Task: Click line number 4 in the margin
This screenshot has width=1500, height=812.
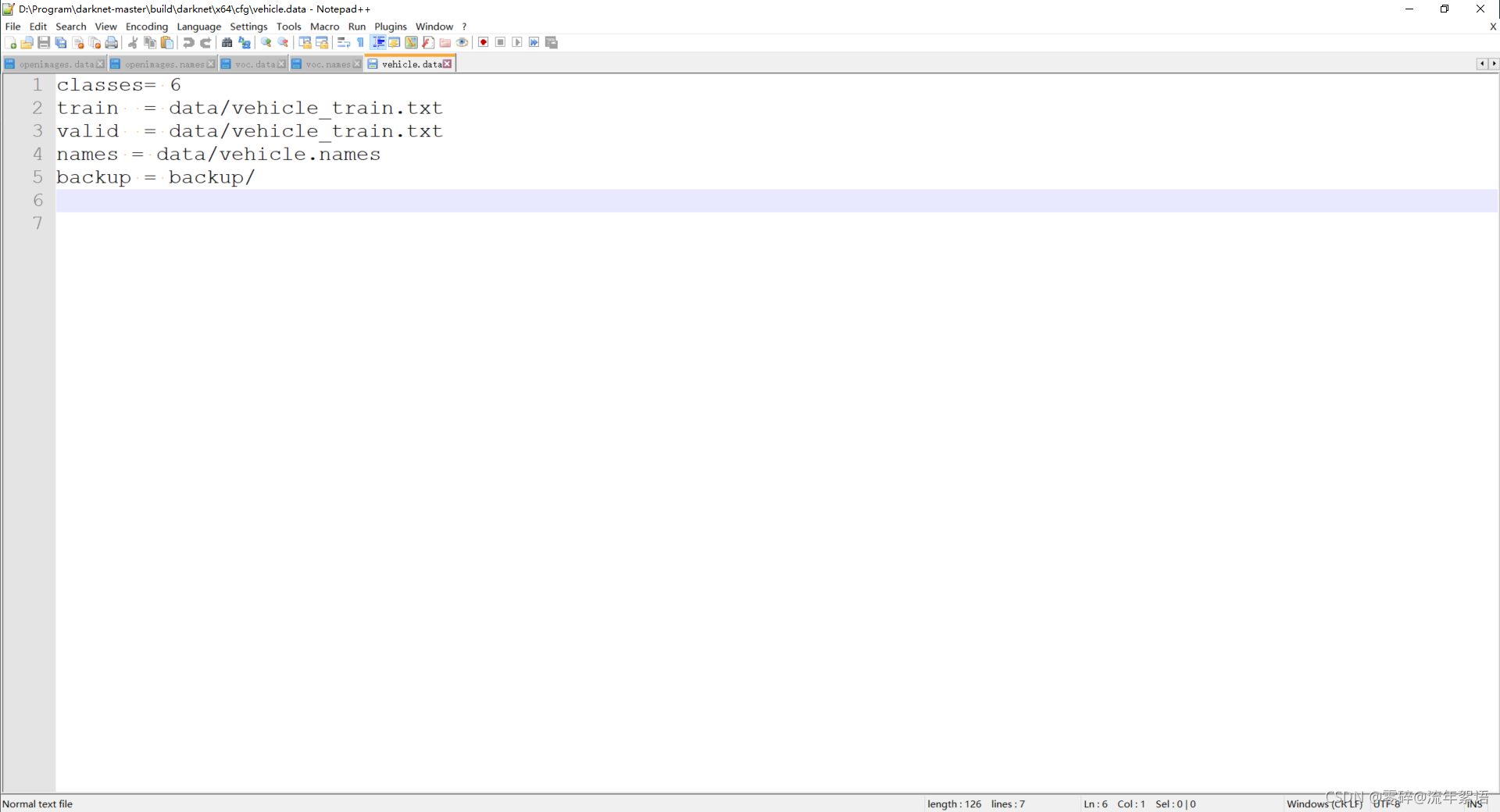Action: pyautogui.click(x=37, y=154)
